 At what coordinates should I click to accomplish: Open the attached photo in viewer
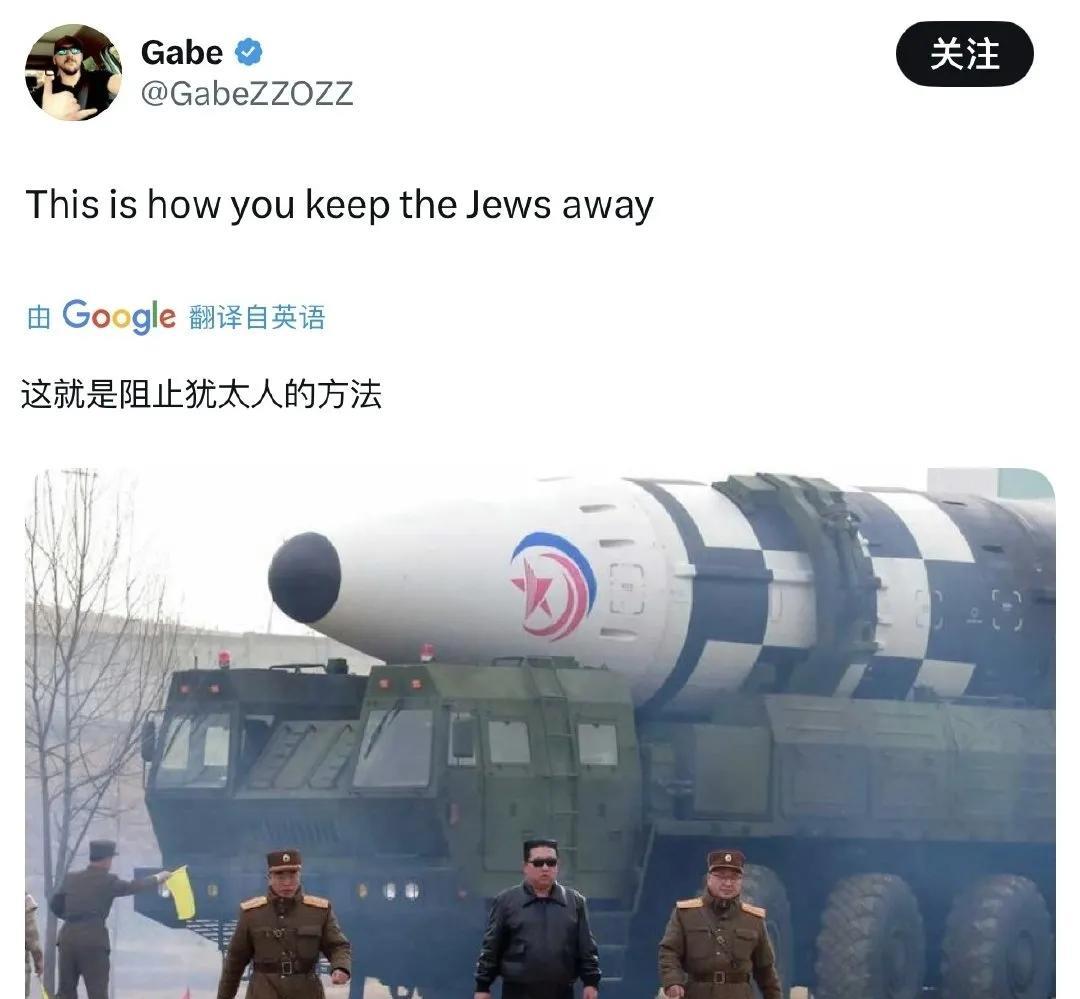[x=540, y=734]
